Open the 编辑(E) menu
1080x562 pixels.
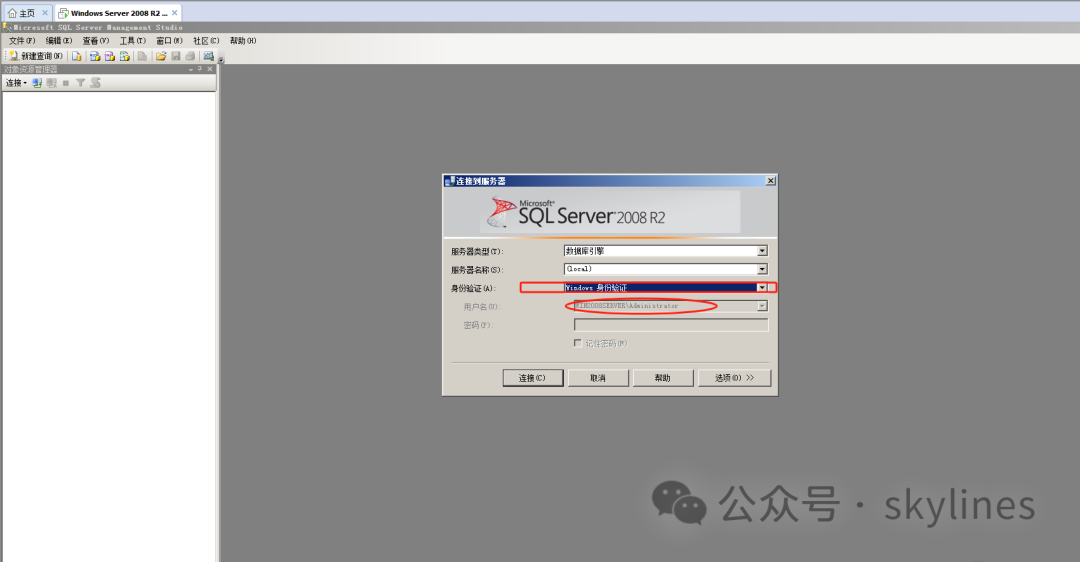(59, 41)
